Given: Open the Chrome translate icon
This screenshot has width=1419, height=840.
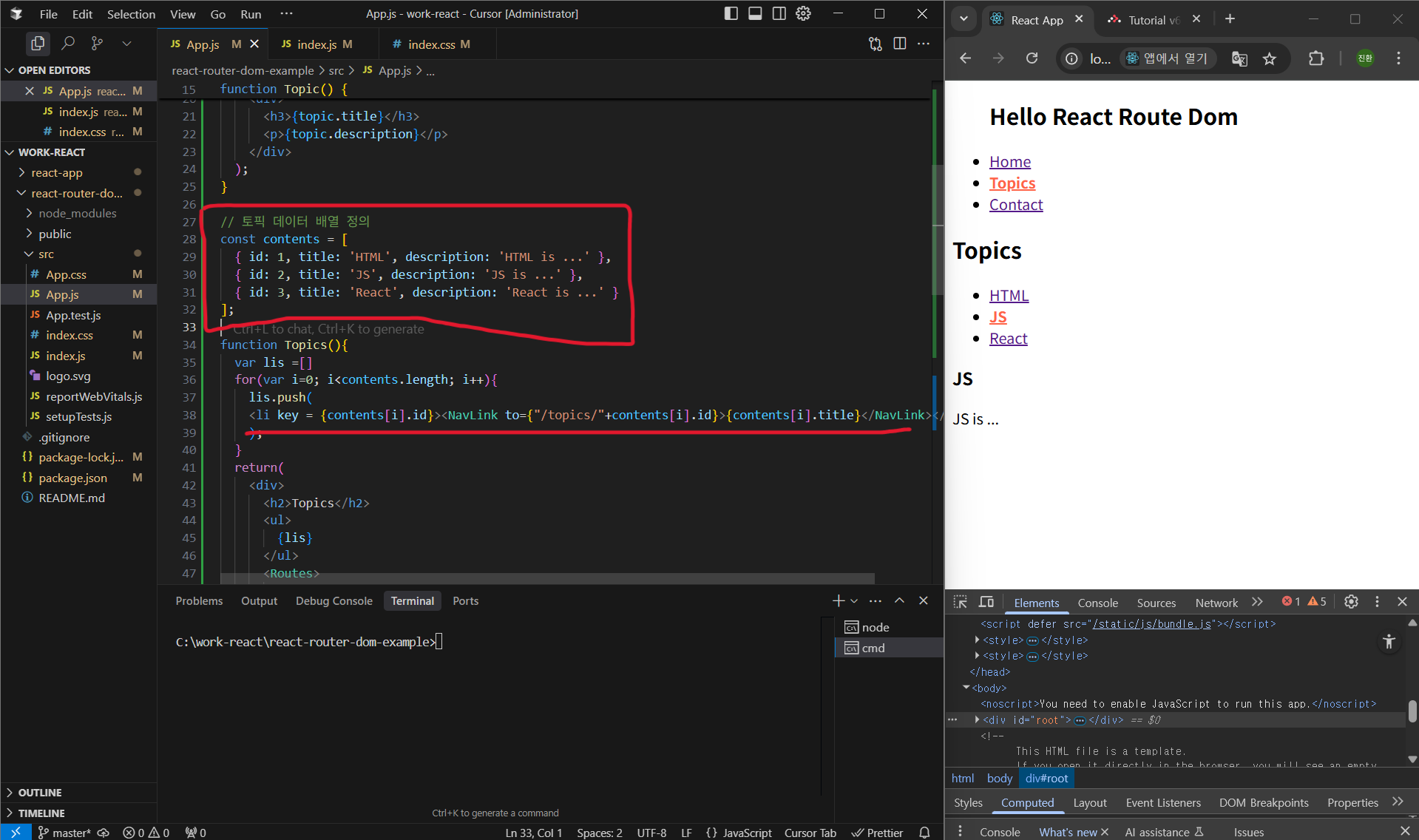Looking at the screenshot, I should tap(1239, 58).
